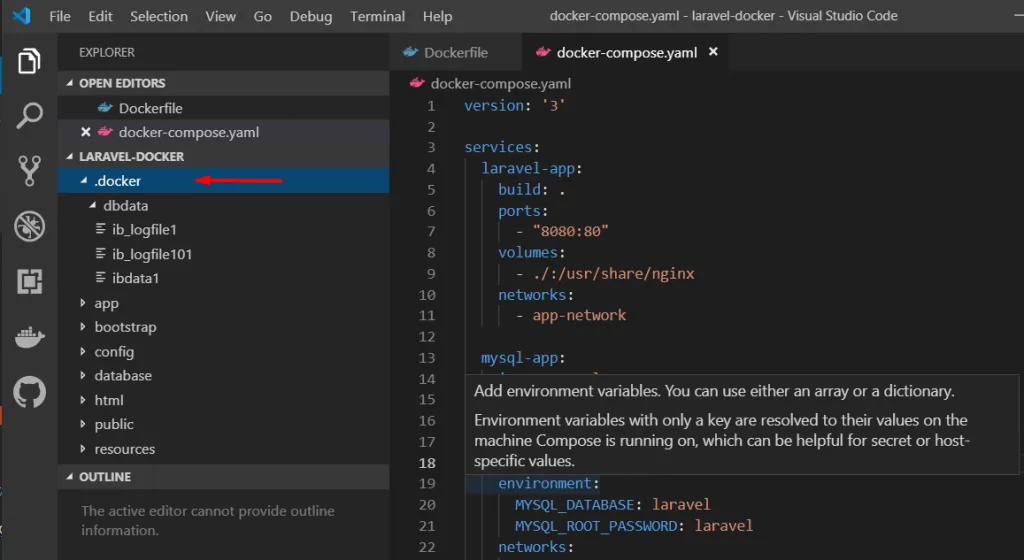The image size is (1024, 560).
Task: Click './:/usr/share/nginx' volume text
Action: (613, 273)
